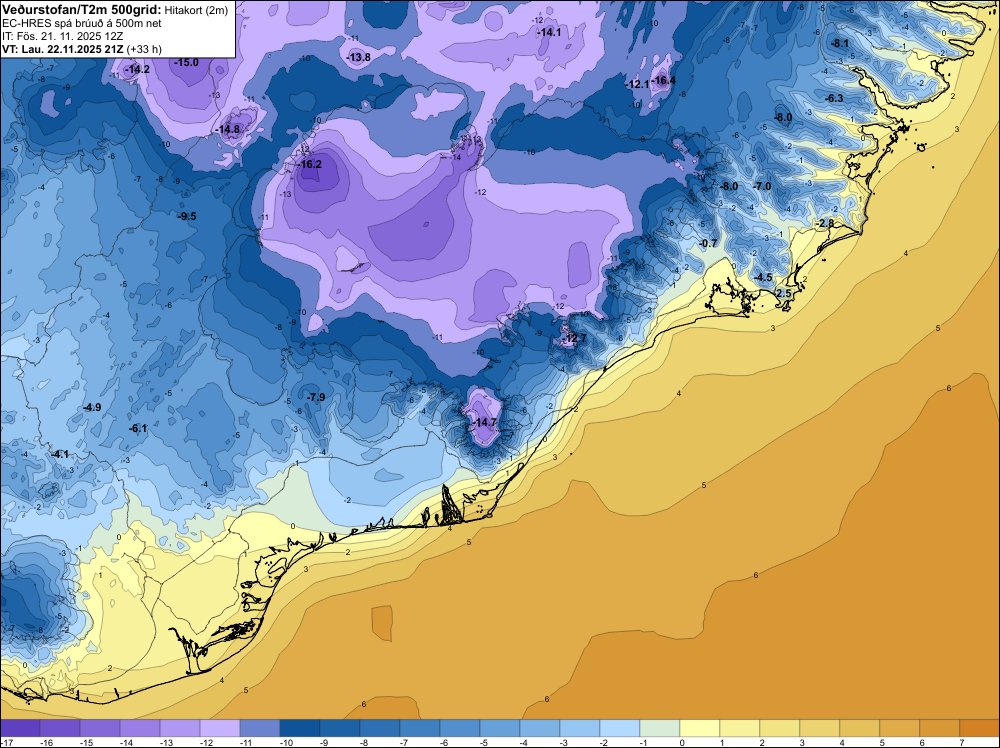Screen dimensions: 1000x748
Task: Select the -6.3 temperature value
Action: [x=834, y=98]
